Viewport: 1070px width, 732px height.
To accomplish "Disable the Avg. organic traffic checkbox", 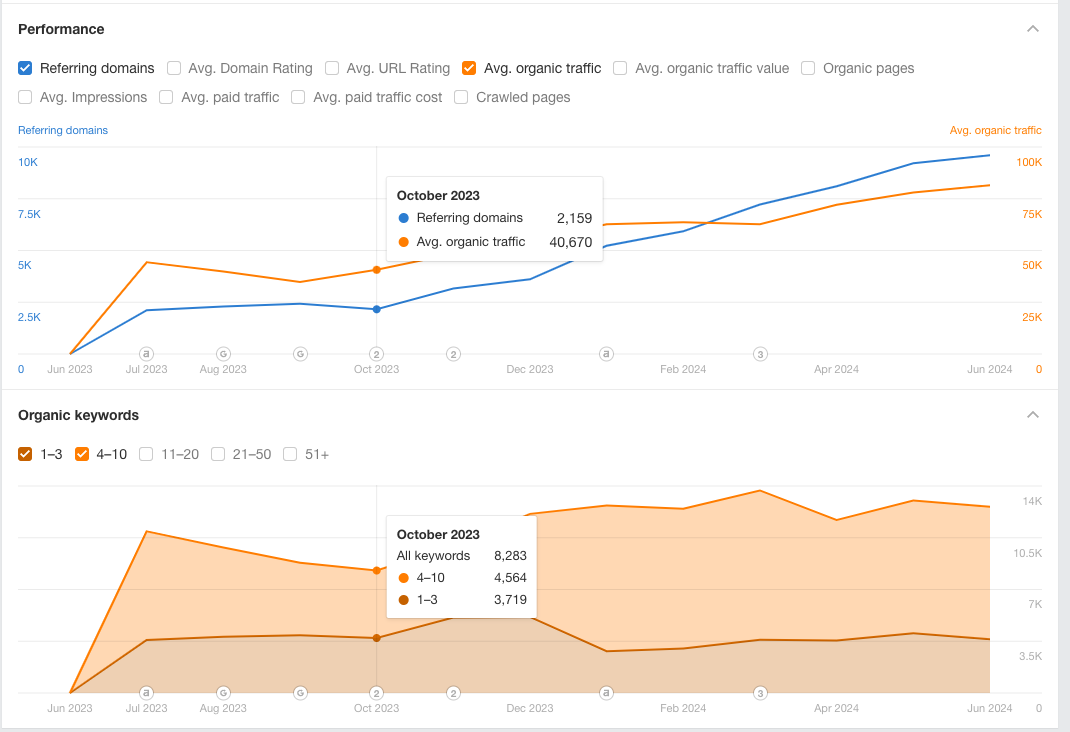I will pos(469,68).
